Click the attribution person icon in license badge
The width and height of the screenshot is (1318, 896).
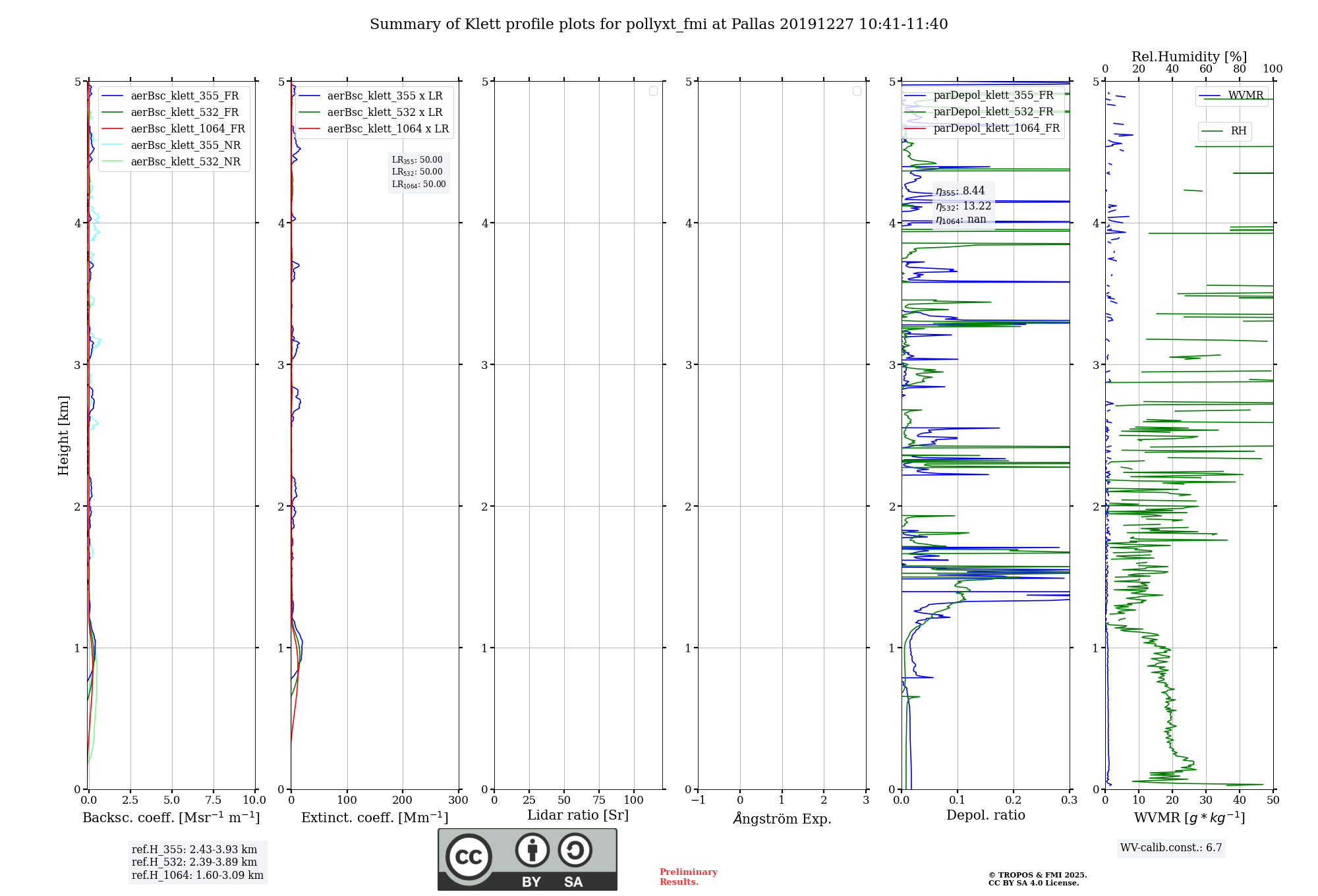point(532,850)
